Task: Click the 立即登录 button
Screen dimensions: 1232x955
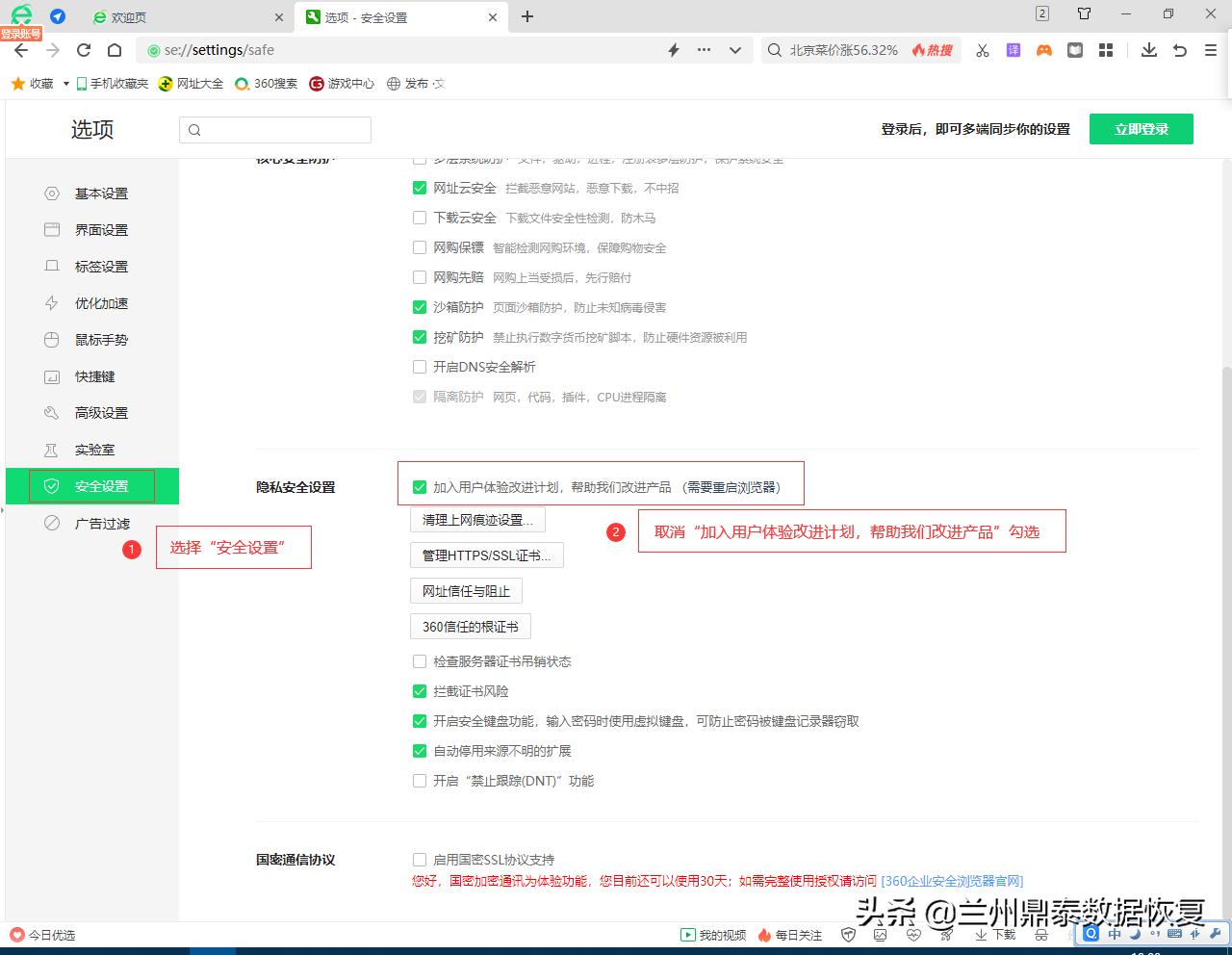Action: click(x=1142, y=128)
